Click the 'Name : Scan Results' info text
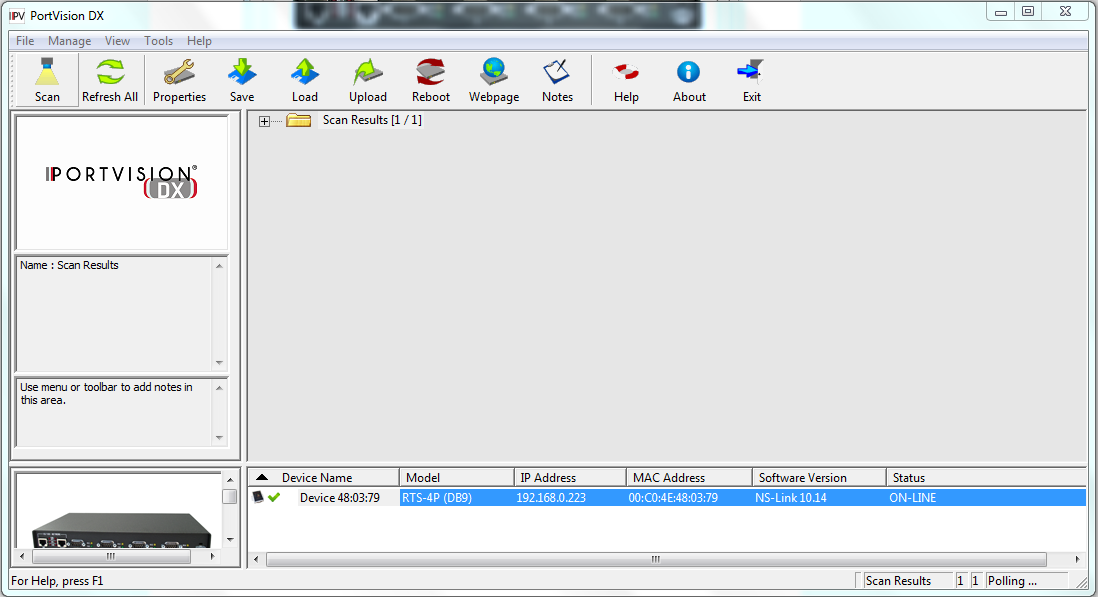Screen dimensions: 1098x597 (69, 265)
